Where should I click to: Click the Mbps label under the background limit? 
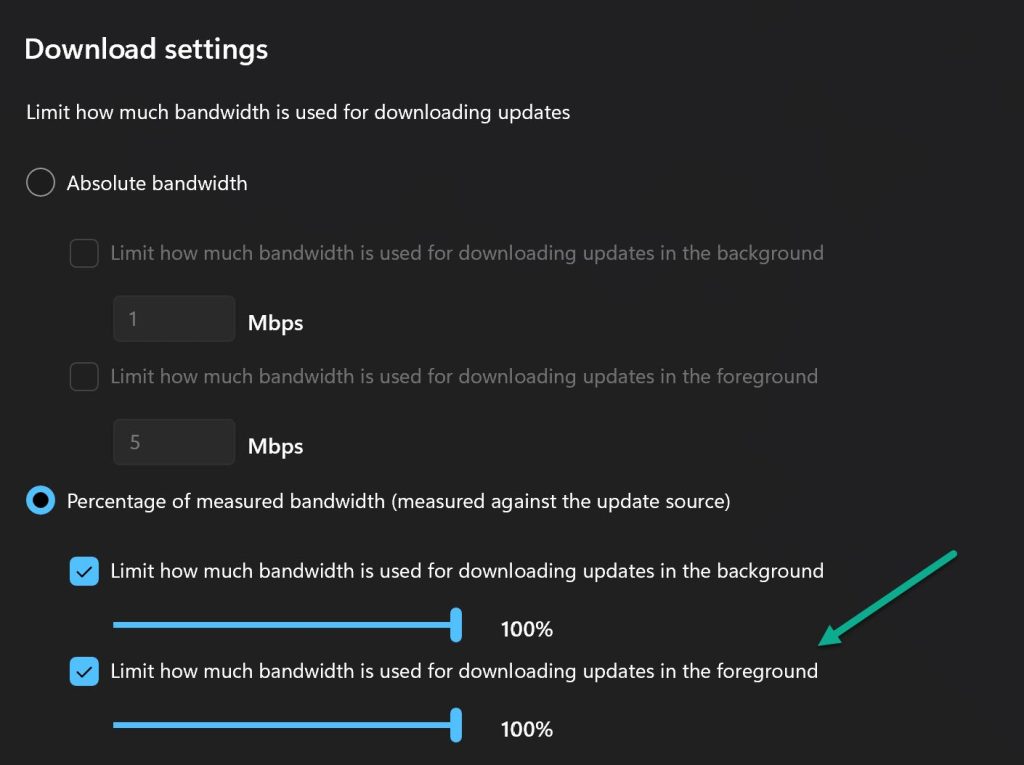275,322
